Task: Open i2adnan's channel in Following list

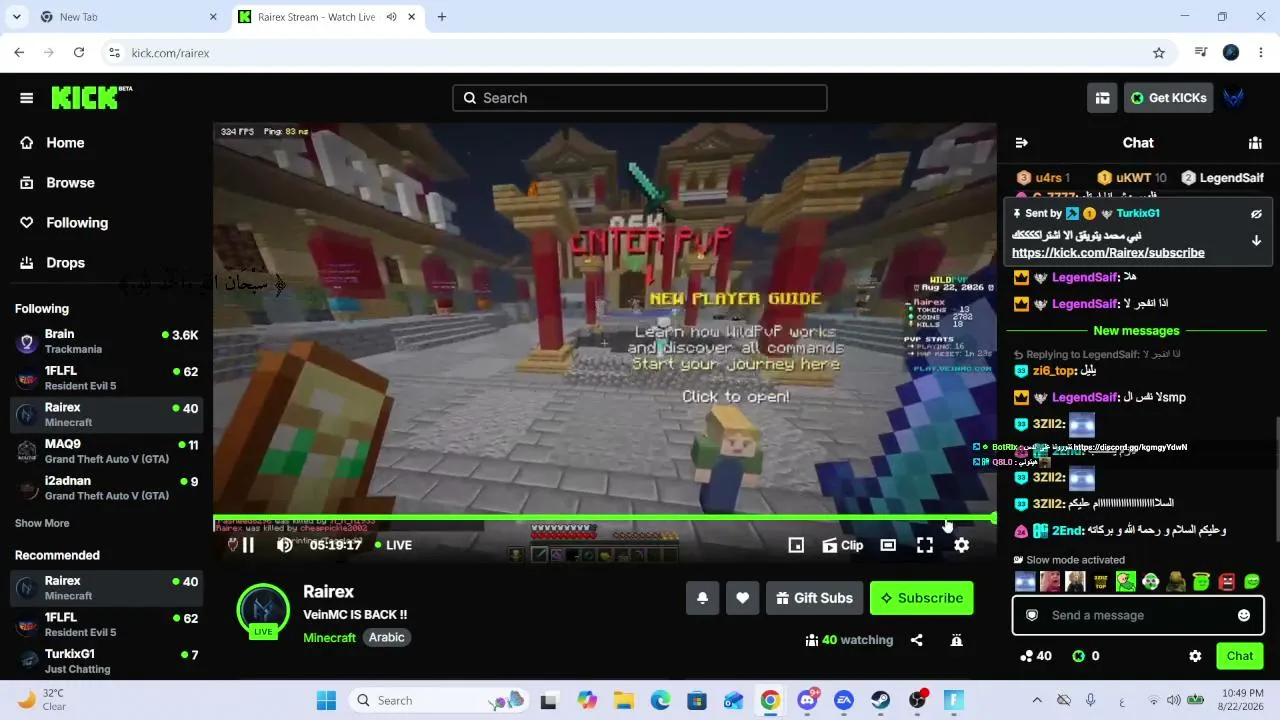Action: click(x=106, y=488)
